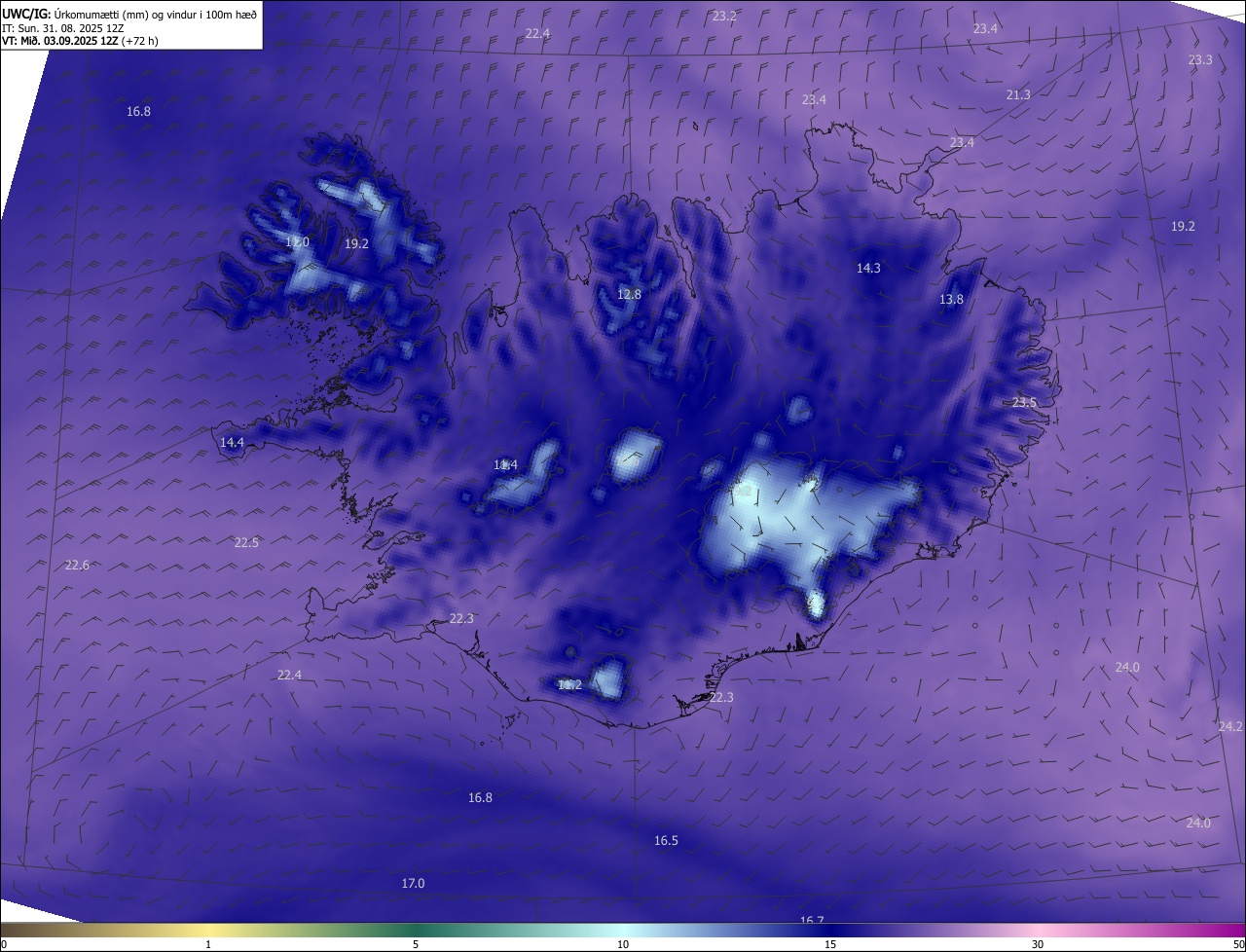Click the map value 22.6
Screen dimensions: 1246x952
tap(77, 566)
